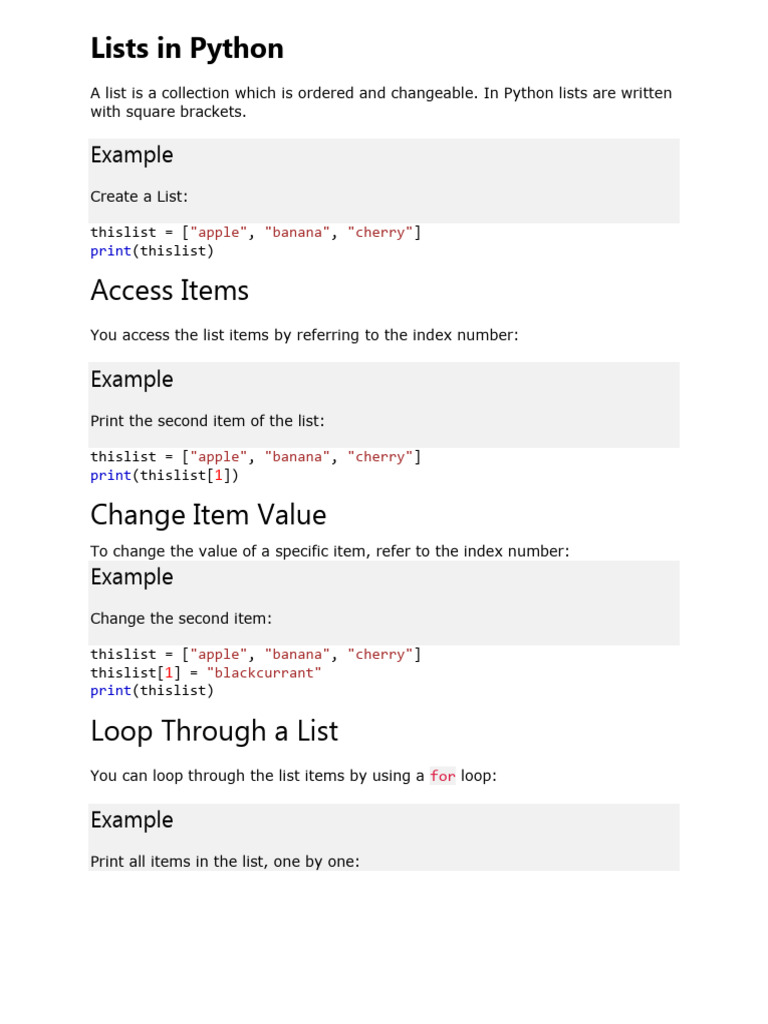Screen dimensions: 768x1024
Task: Click the "Change the second item:" text
Action: click(x=181, y=618)
